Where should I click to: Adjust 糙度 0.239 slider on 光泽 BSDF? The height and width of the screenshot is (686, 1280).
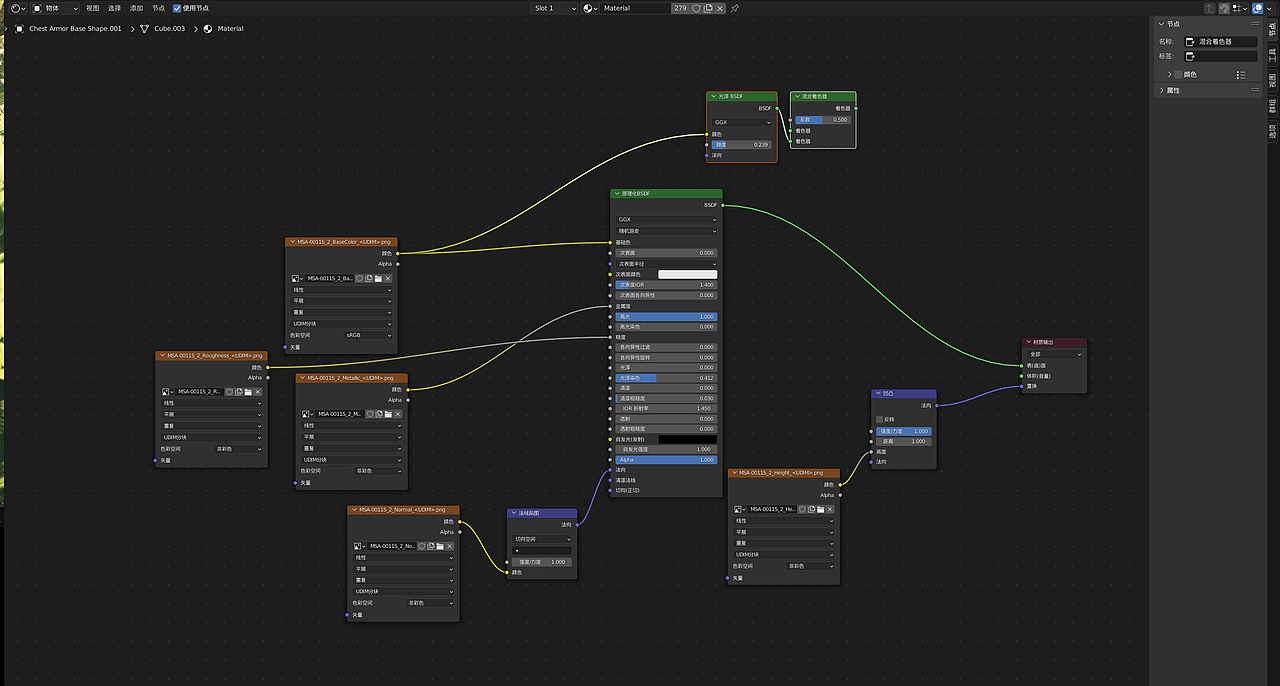pyautogui.click(x=741, y=145)
